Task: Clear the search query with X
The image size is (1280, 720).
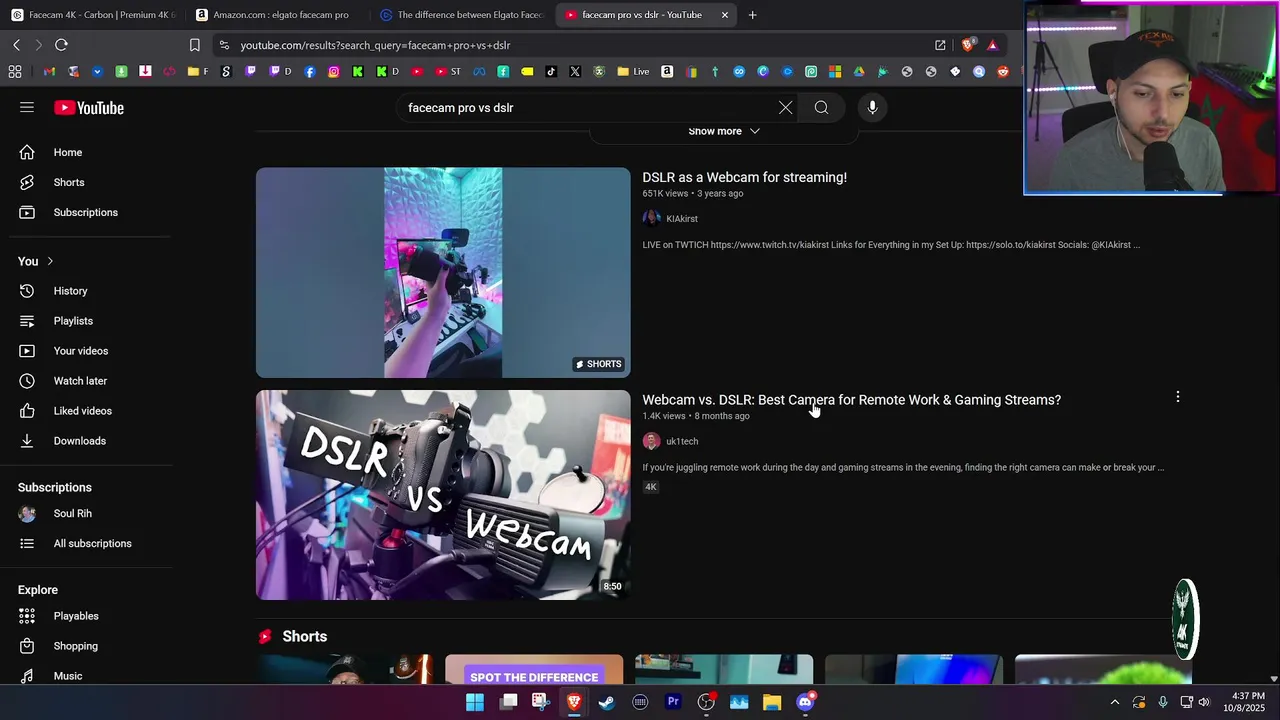Action: [x=785, y=108]
